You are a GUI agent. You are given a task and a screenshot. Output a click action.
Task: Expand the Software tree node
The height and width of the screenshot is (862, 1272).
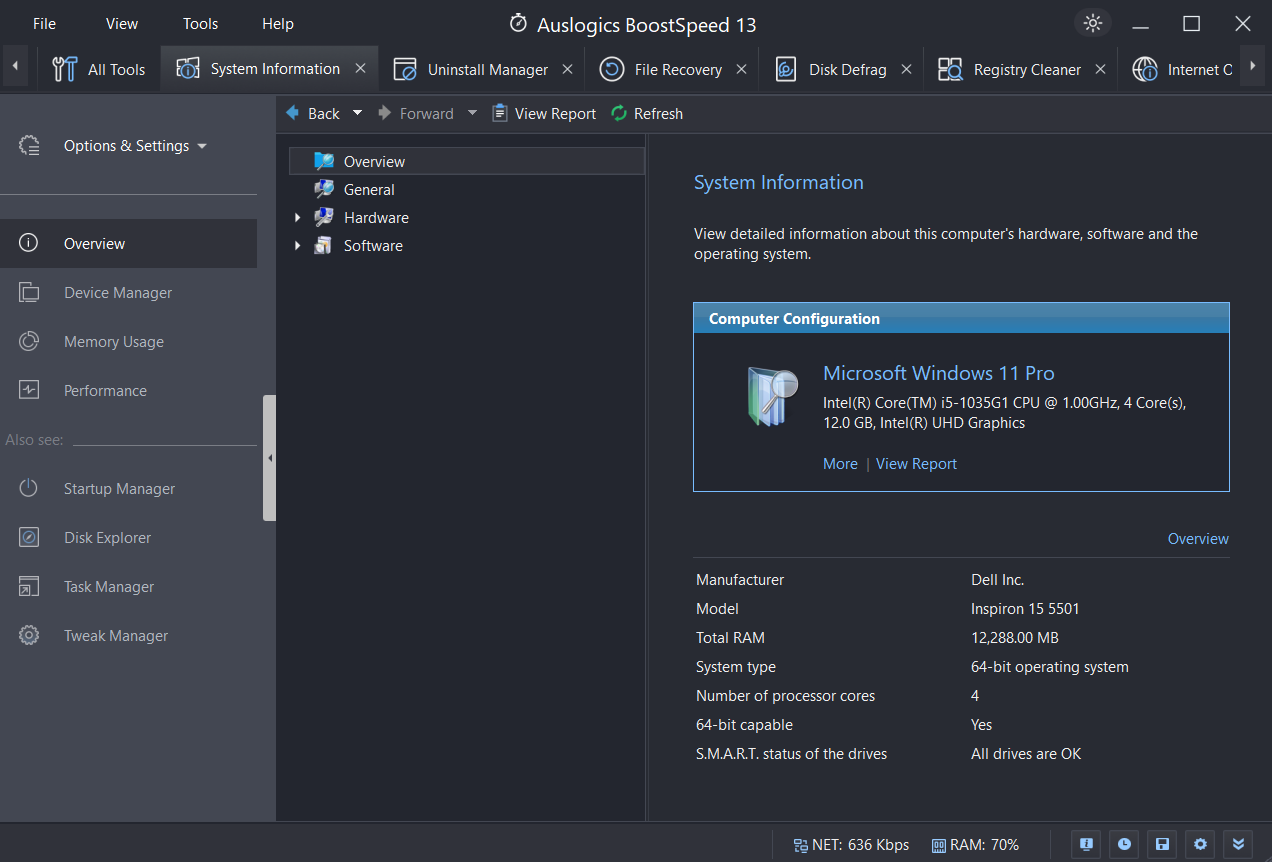point(297,245)
